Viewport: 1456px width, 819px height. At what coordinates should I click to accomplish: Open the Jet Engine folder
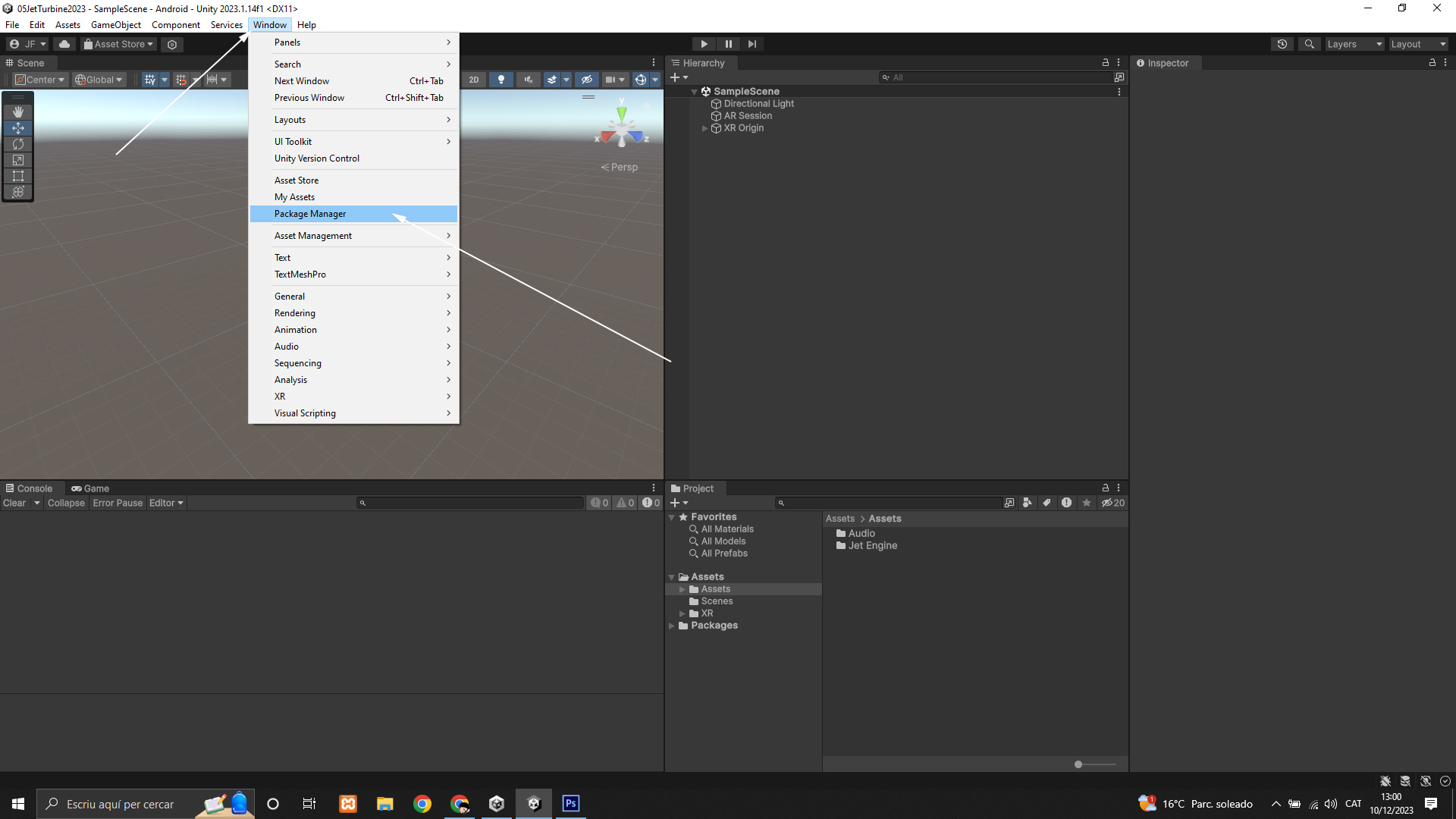pos(872,545)
